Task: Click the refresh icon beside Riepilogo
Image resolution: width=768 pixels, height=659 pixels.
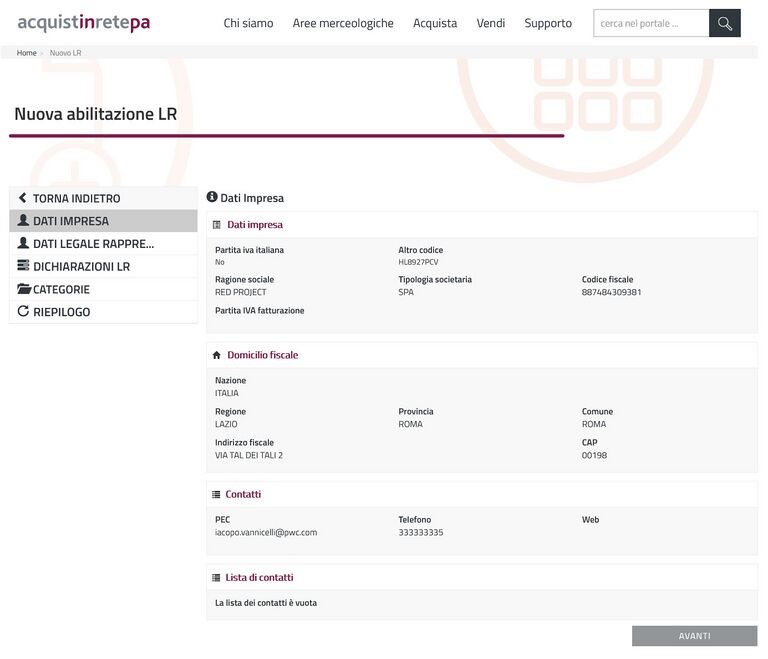Action: click(x=23, y=312)
